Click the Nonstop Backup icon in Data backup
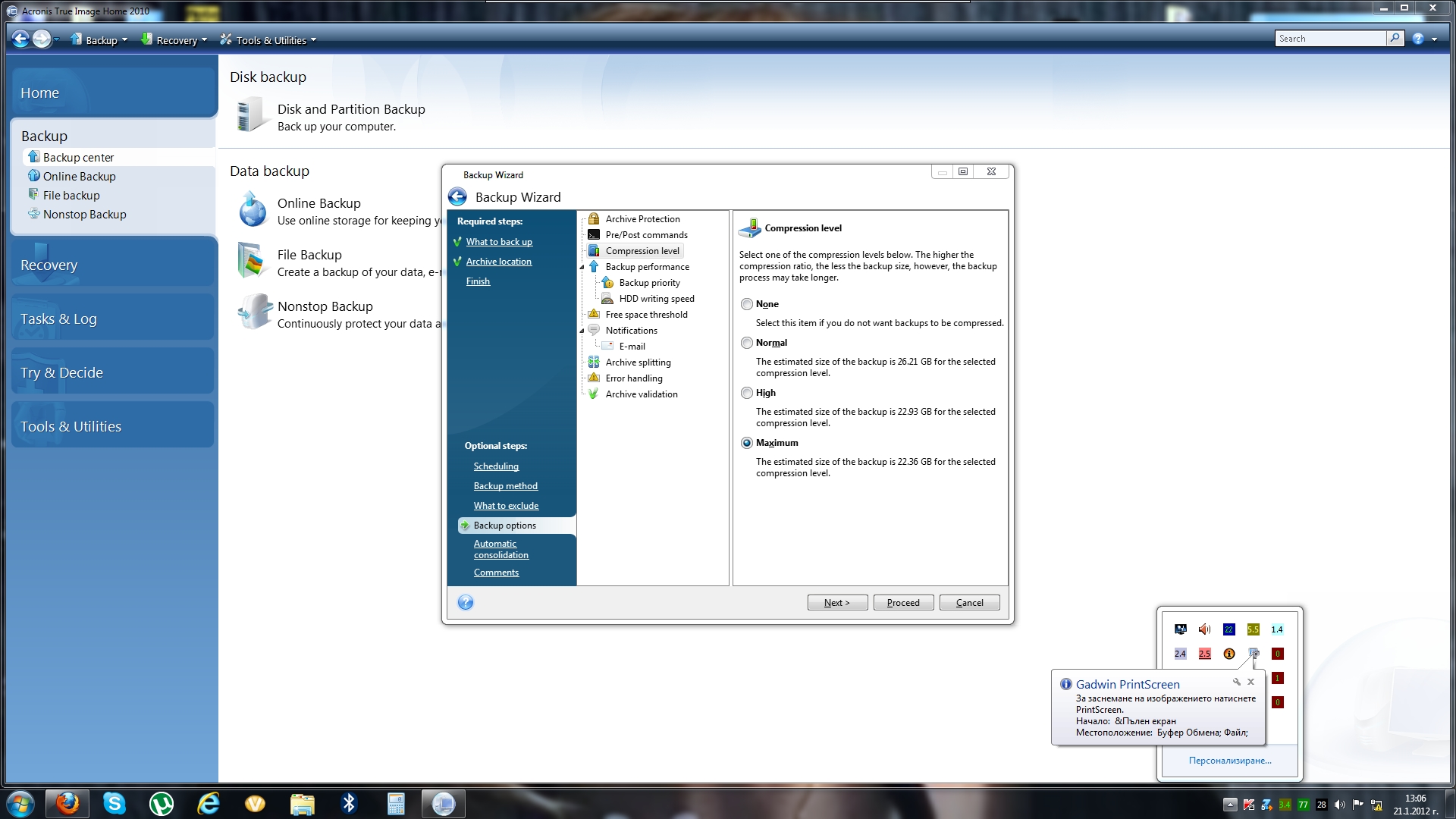1456x819 pixels. pos(253,312)
